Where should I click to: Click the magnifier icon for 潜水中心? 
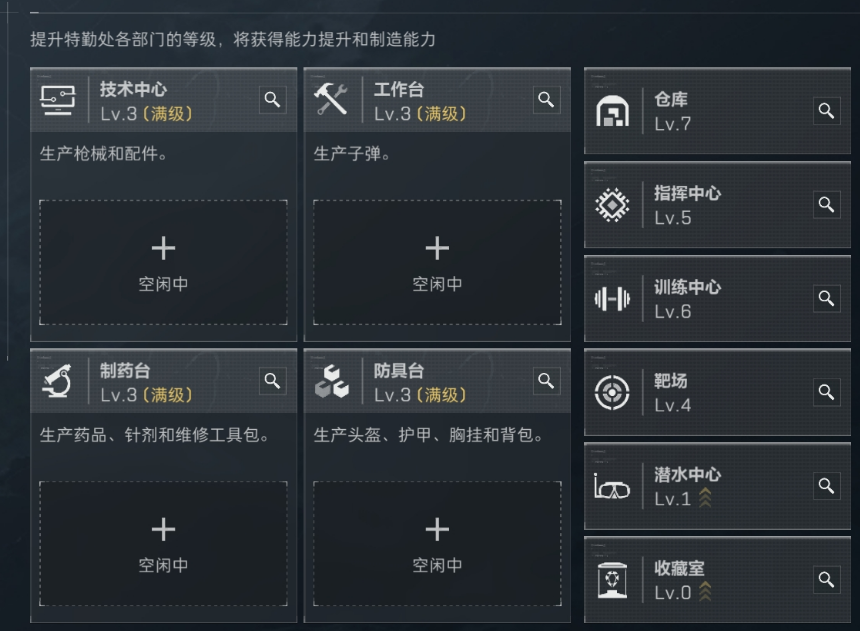(x=827, y=486)
